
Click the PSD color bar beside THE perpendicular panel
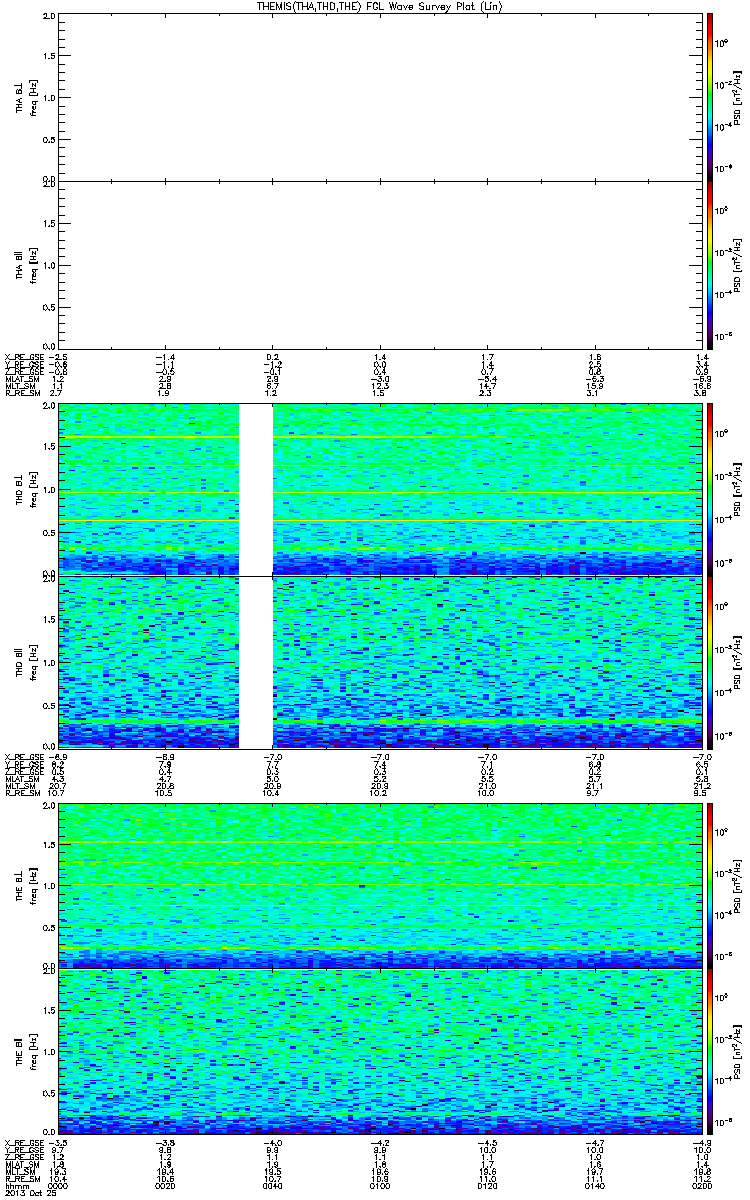click(710, 885)
